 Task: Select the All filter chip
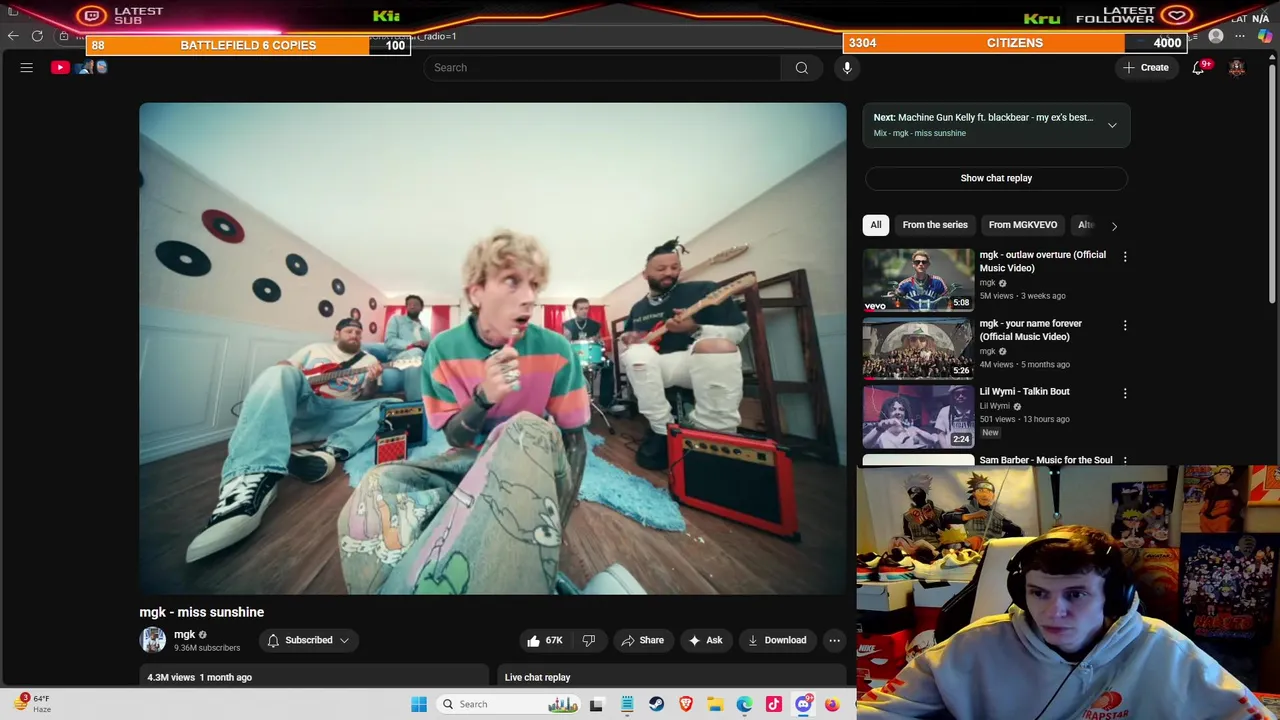(x=876, y=225)
